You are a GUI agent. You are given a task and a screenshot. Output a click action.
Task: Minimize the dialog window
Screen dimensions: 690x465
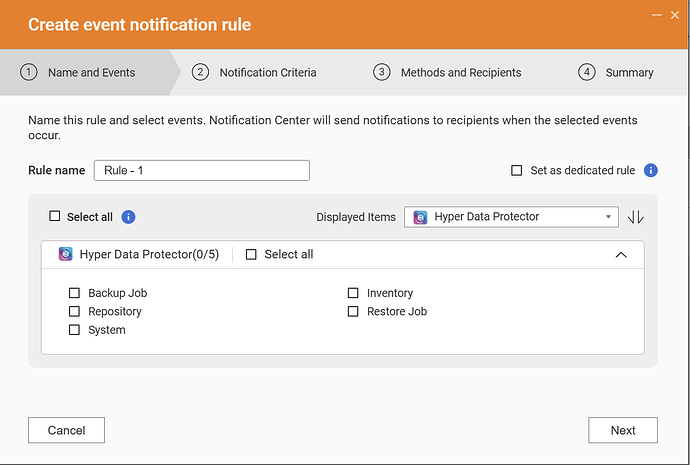coord(655,15)
